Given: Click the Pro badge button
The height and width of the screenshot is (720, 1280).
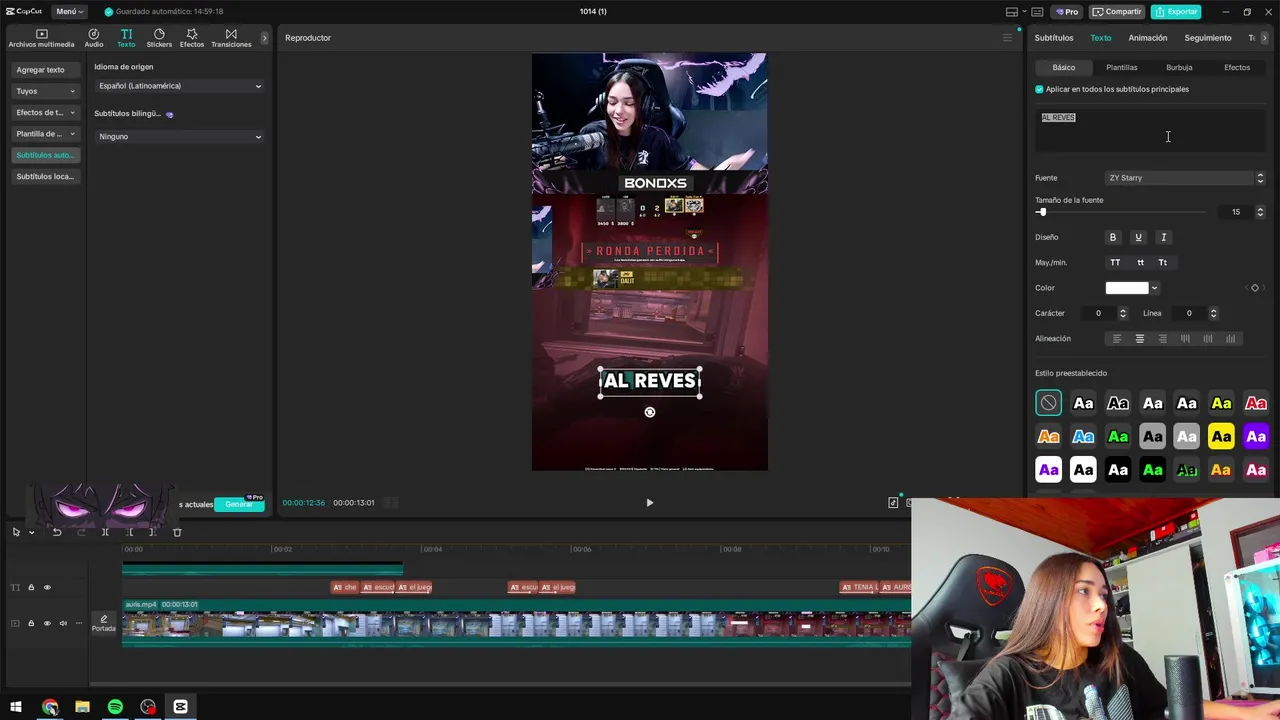Looking at the screenshot, I should tap(1067, 12).
